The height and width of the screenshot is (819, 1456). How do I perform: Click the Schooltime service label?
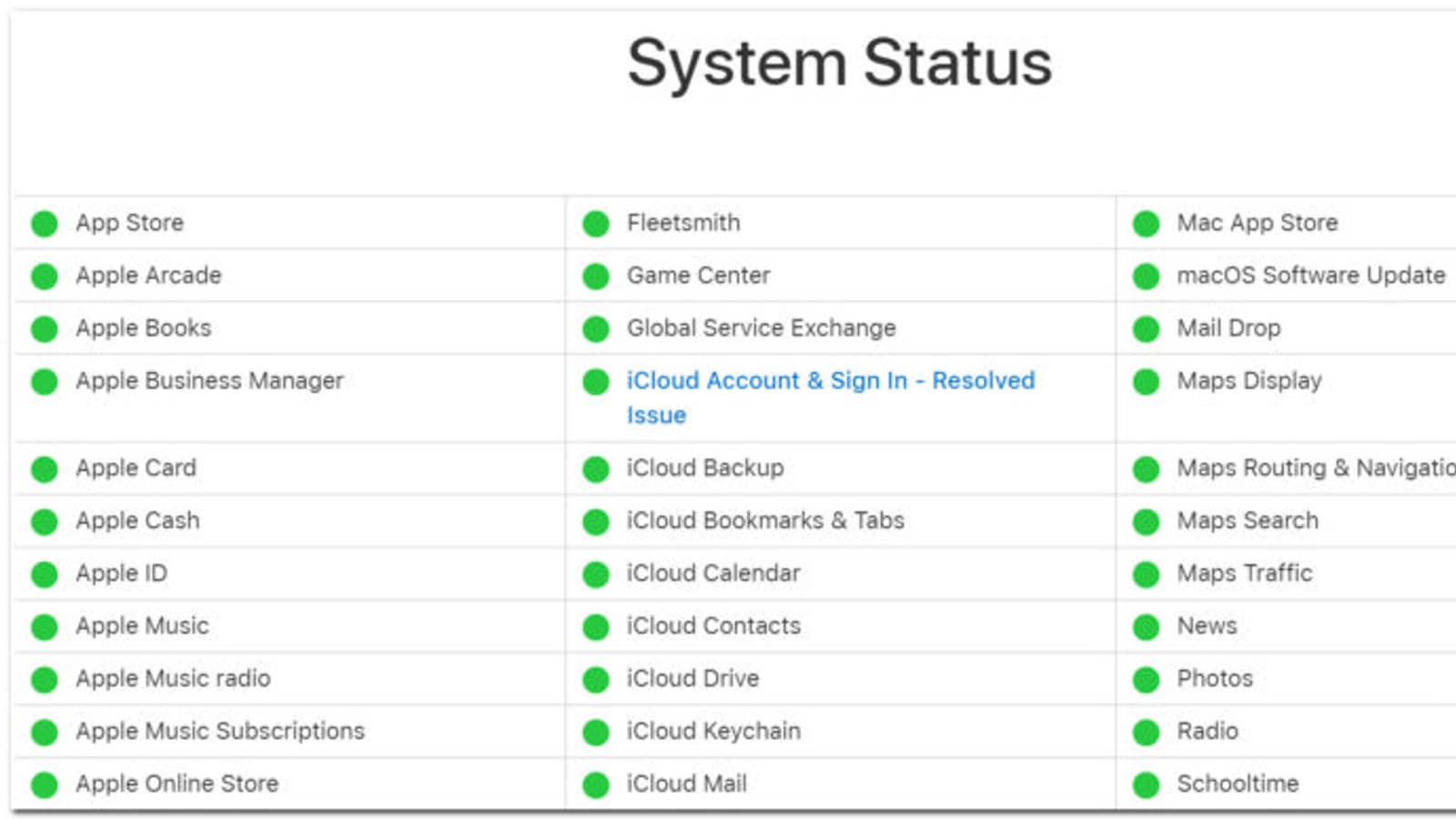(x=1238, y=784)
